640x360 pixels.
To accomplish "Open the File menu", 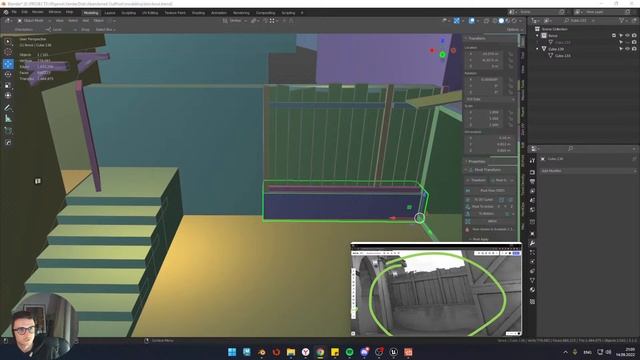I will tap(14, 12).
